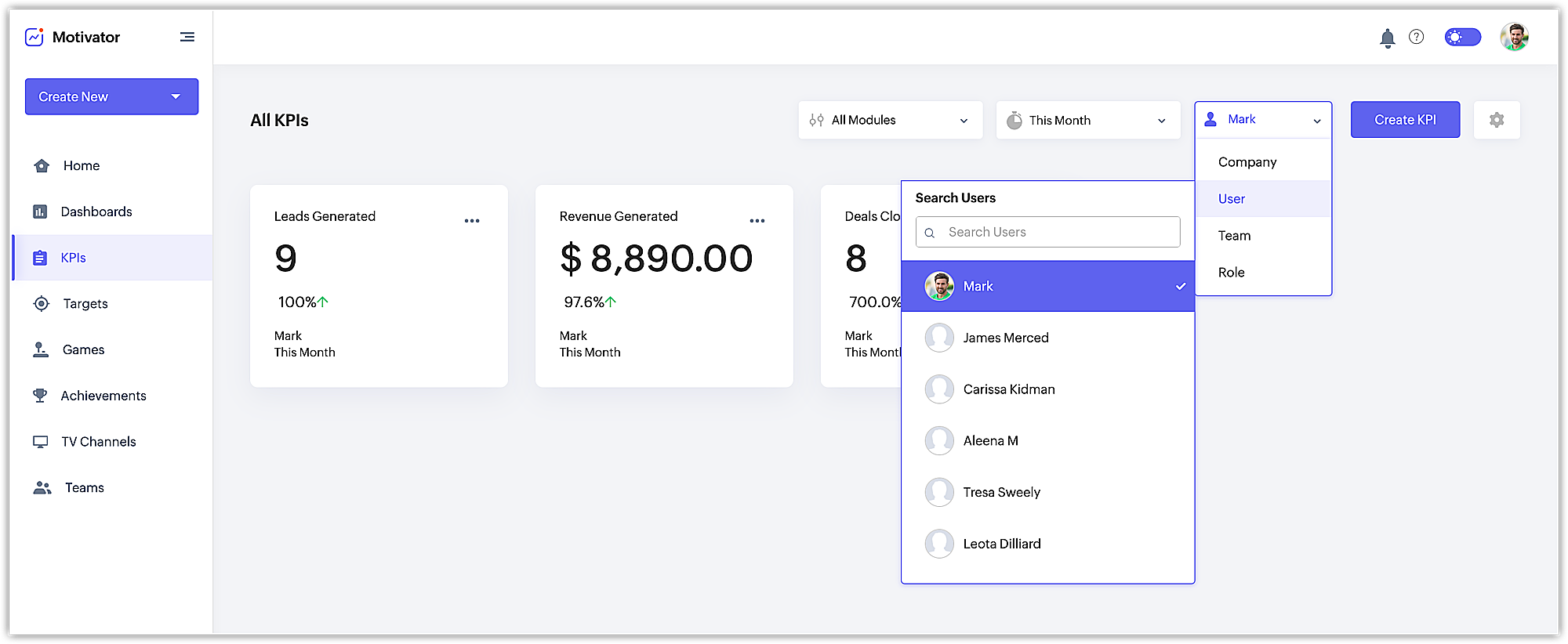Open the settings gear icon

[1496, 120]
